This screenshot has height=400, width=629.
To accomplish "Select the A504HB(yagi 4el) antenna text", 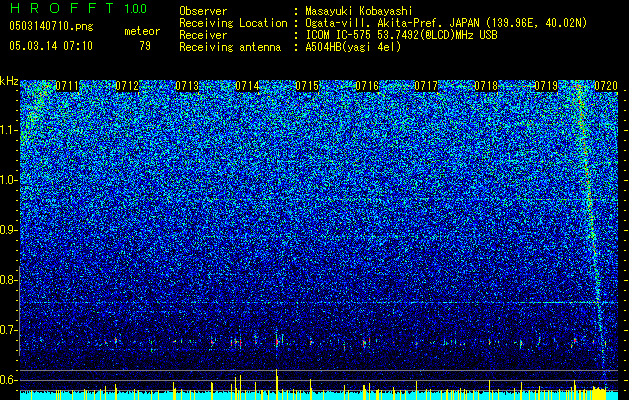I will (x=353, y=47).
